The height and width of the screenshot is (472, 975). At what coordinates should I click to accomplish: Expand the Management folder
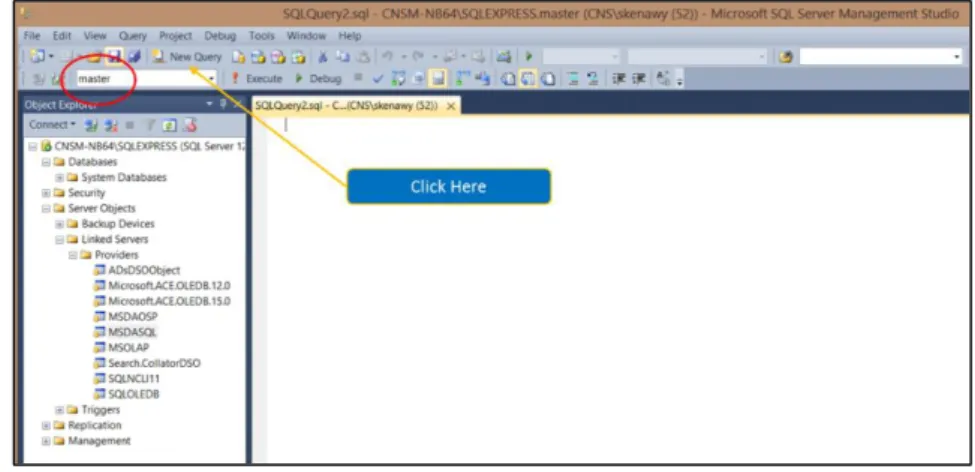point(45,441)
